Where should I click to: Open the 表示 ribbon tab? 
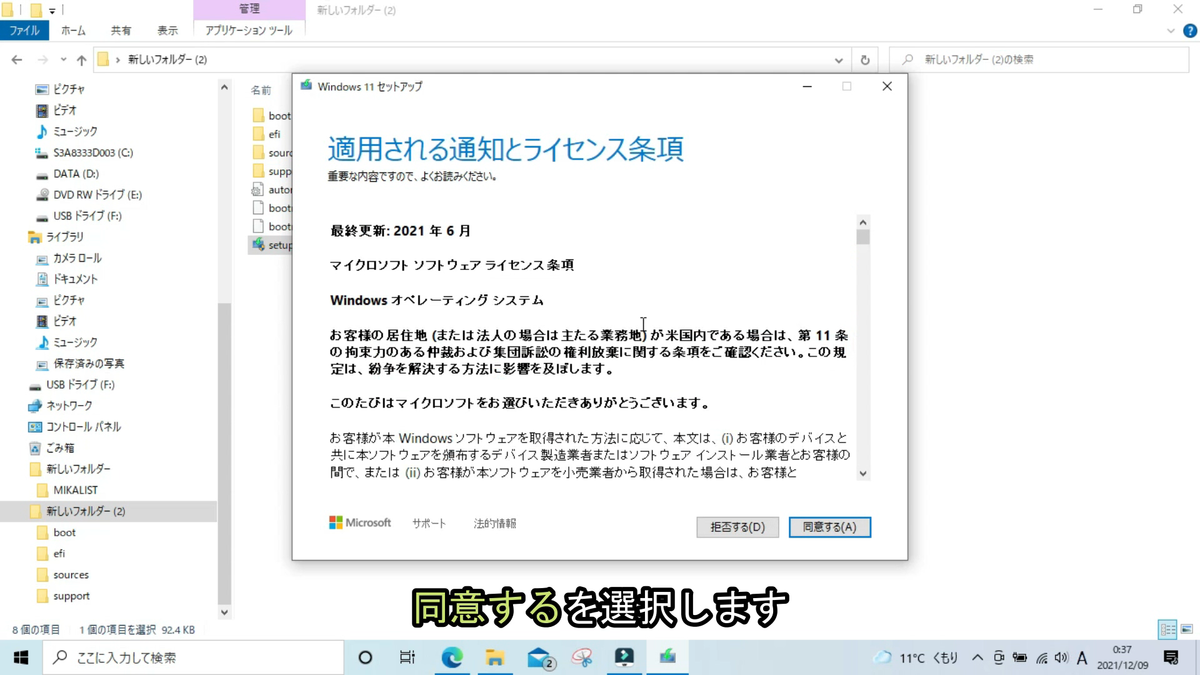[x=167, y=31]
